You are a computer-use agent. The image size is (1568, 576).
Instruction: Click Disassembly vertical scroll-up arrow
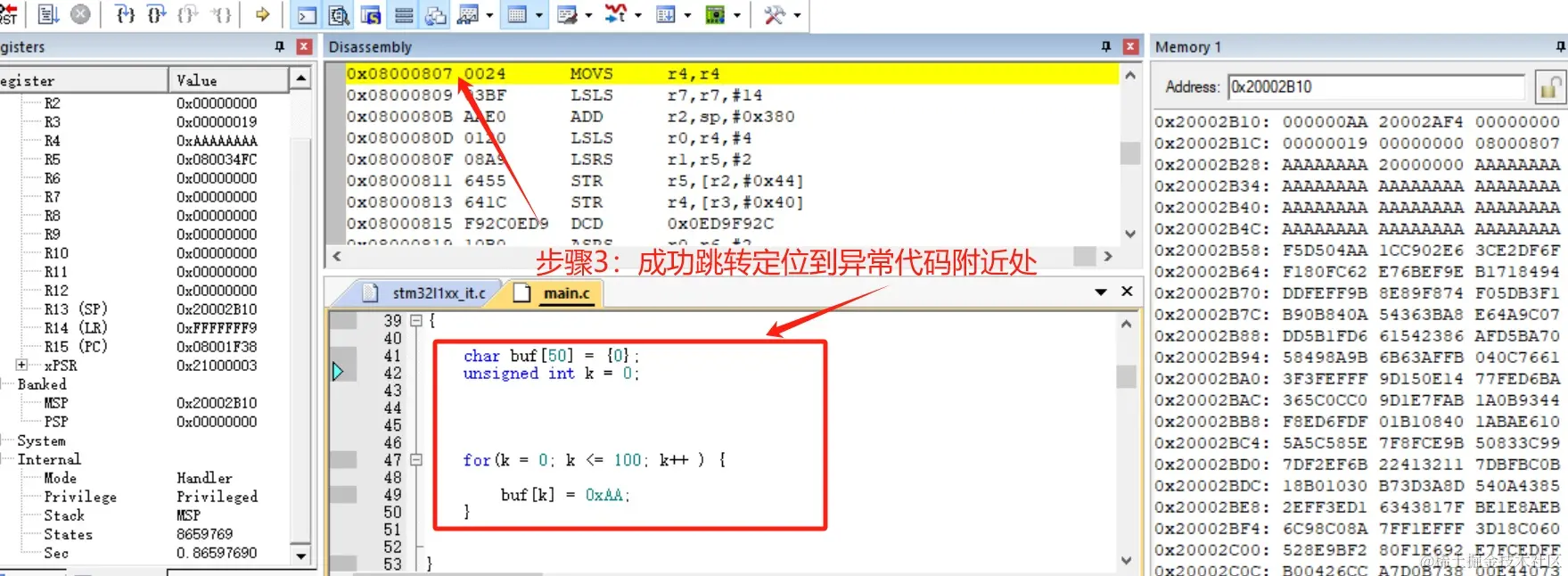click(x=1130, y=75)
